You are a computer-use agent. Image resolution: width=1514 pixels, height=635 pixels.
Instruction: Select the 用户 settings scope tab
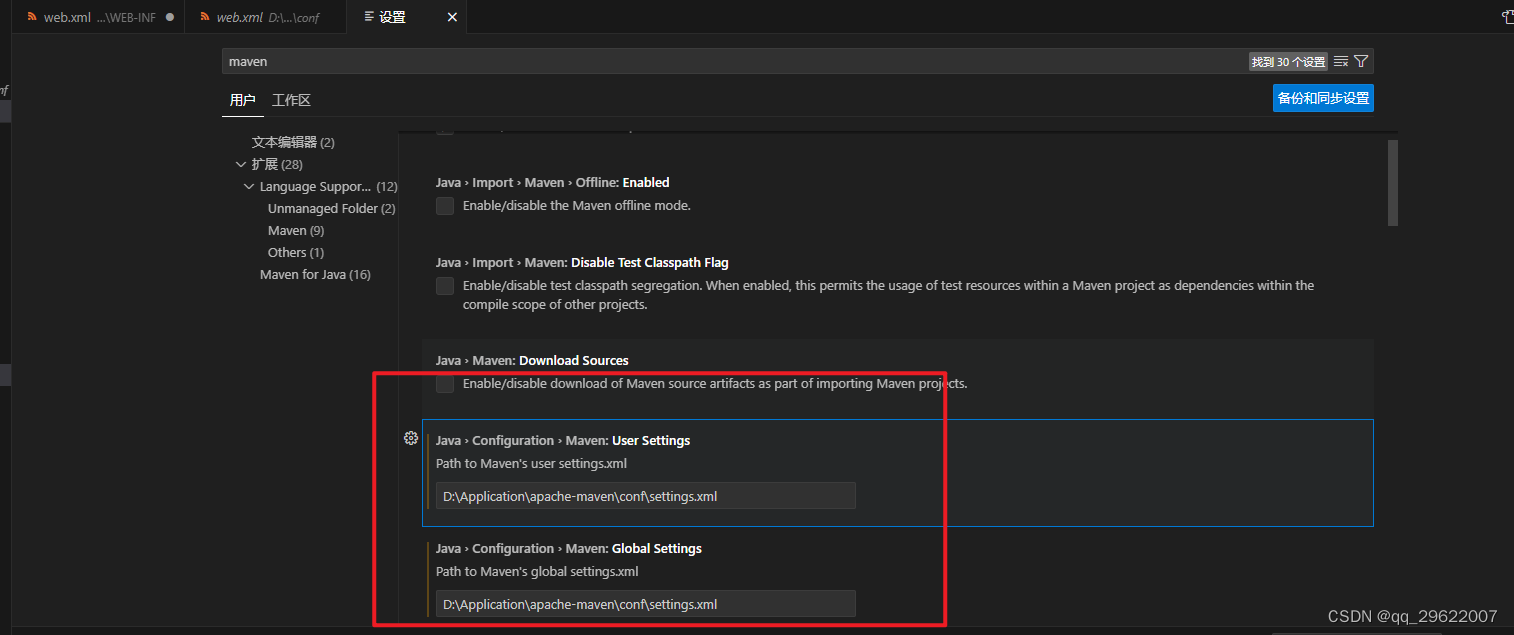tap(242, 100)
